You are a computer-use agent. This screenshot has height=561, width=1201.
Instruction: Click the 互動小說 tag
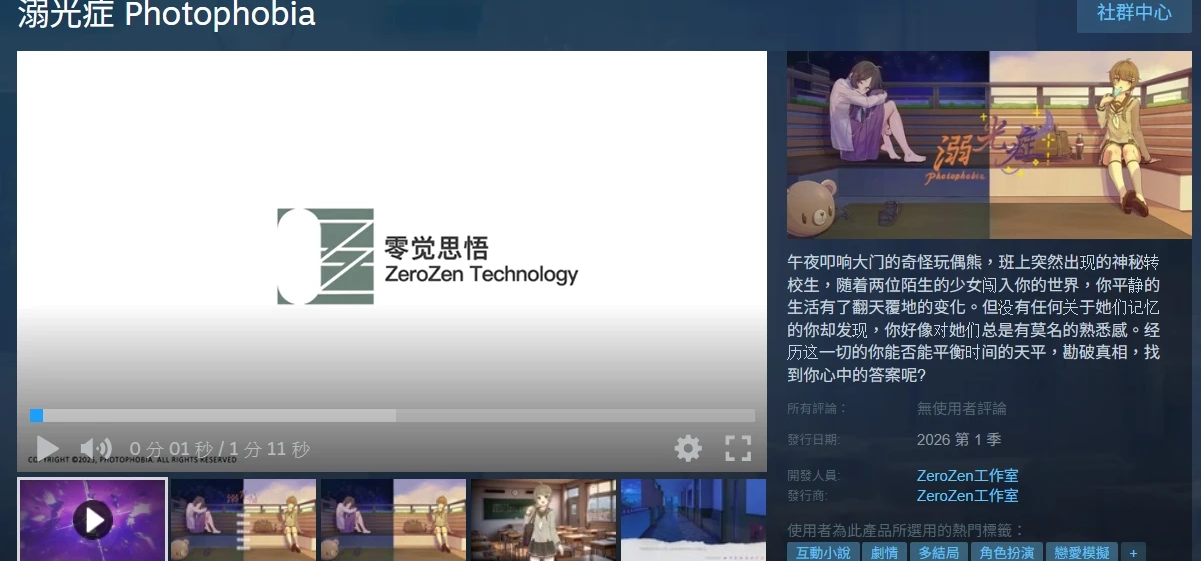[823, 553]
